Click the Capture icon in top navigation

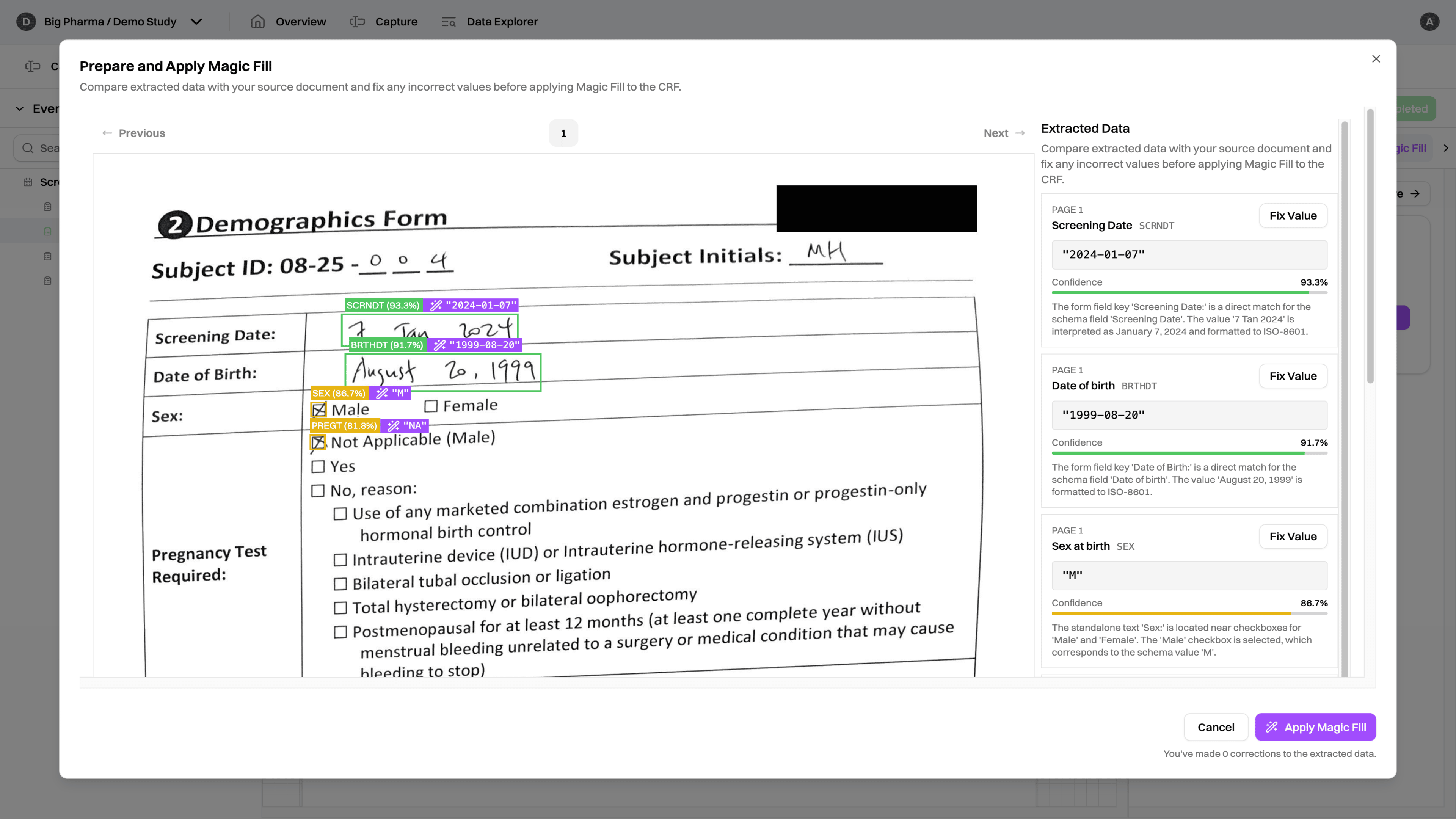pyautogui.click(x=357, y=22)
